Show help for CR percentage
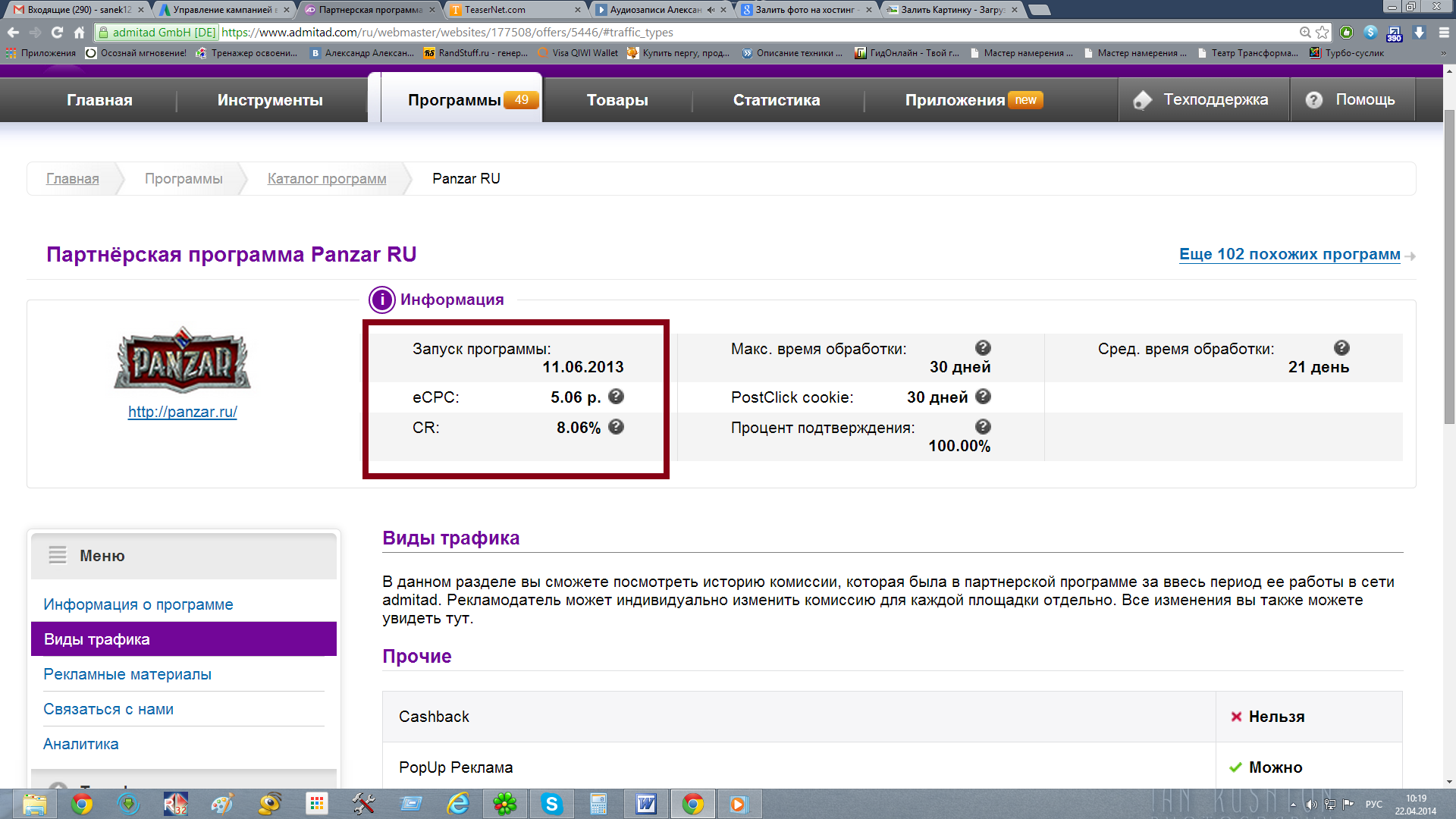 (x=616, y=427)
